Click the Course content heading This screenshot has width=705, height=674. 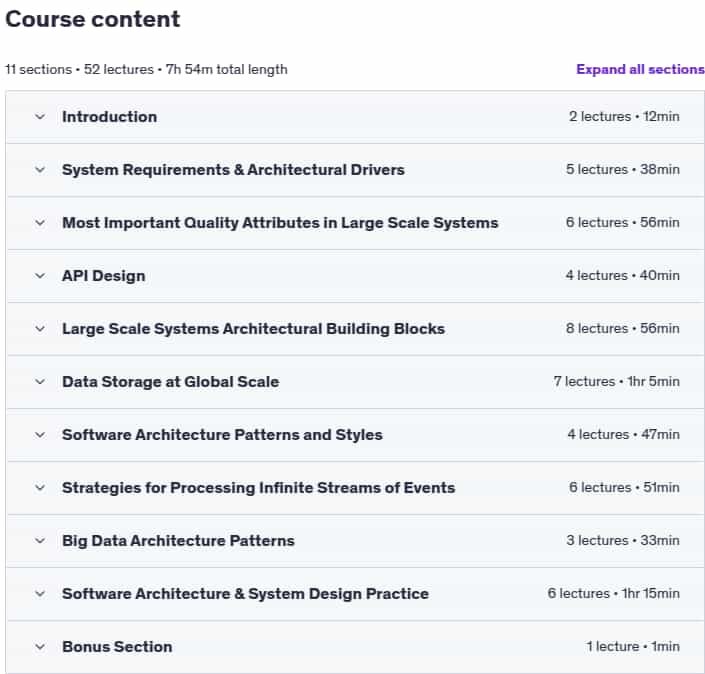click(x=93, y=19)
